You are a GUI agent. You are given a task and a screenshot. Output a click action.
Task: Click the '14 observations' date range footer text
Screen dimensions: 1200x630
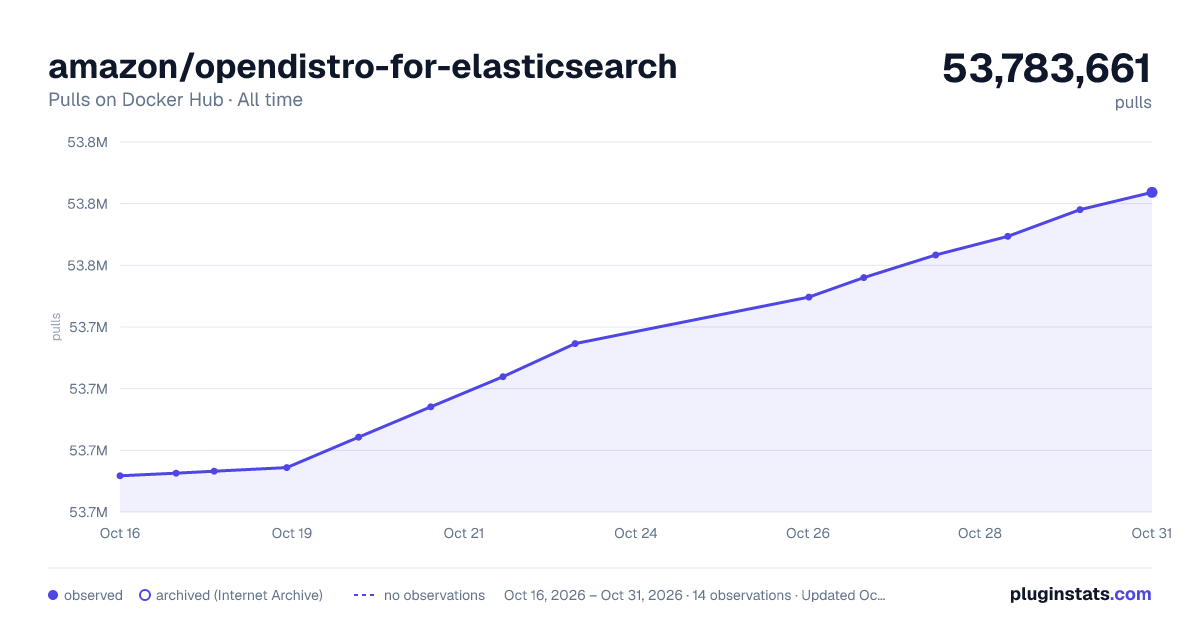pyautogui.click(x=695, y=595)
